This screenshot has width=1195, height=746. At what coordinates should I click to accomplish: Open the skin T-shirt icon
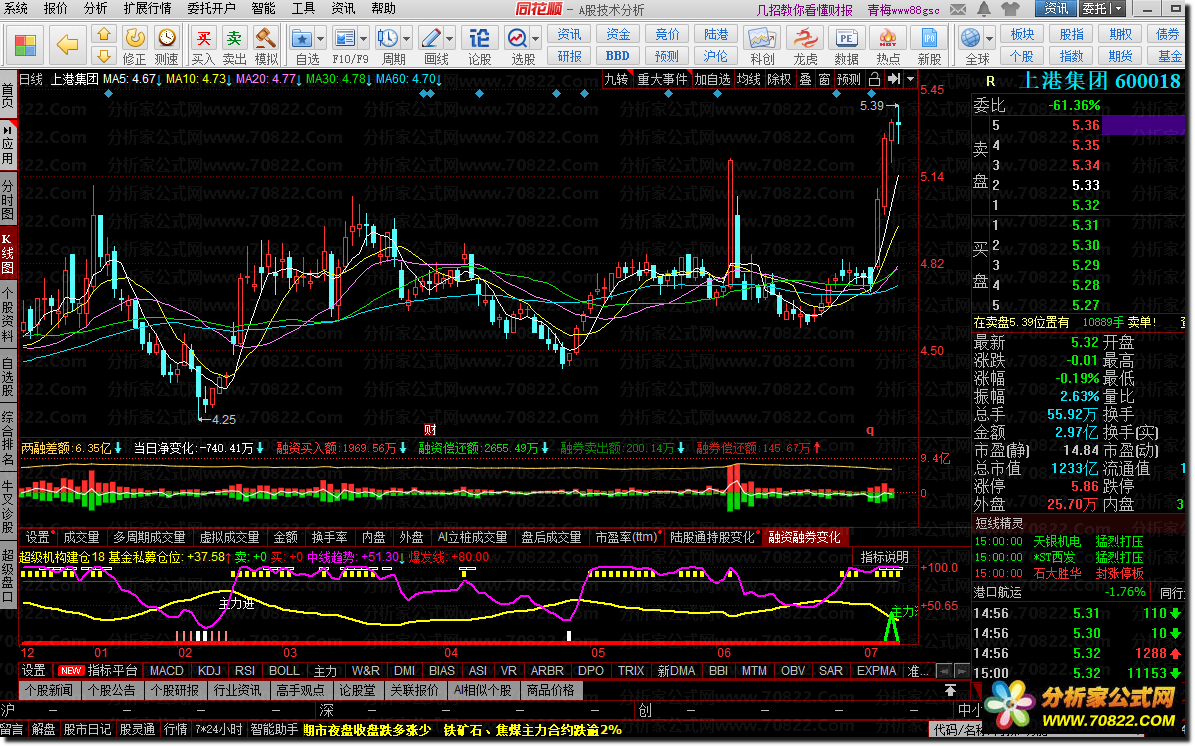coord(1010,9)
